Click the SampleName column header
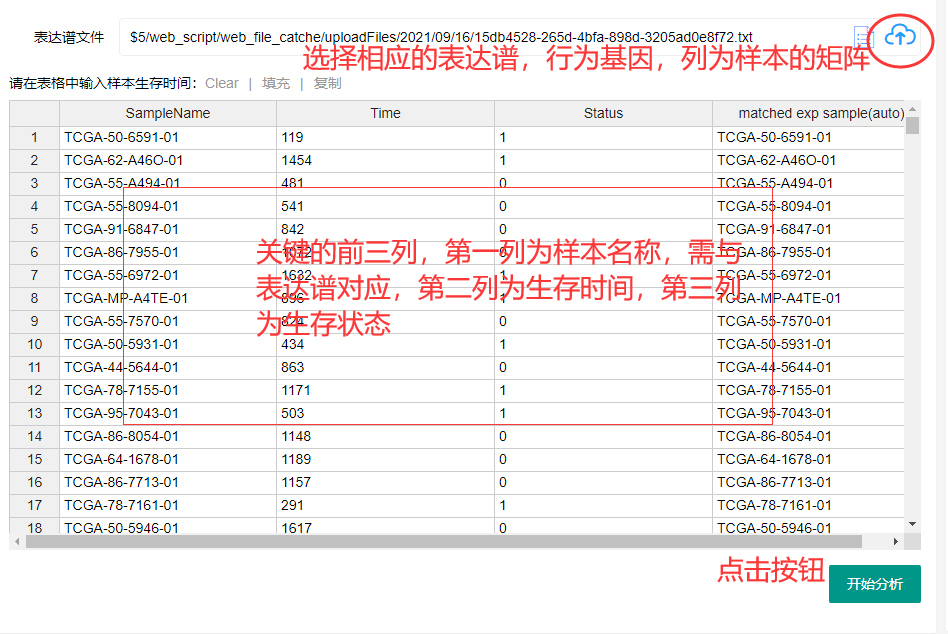This screenshot has height=634, width=948. 169,113
